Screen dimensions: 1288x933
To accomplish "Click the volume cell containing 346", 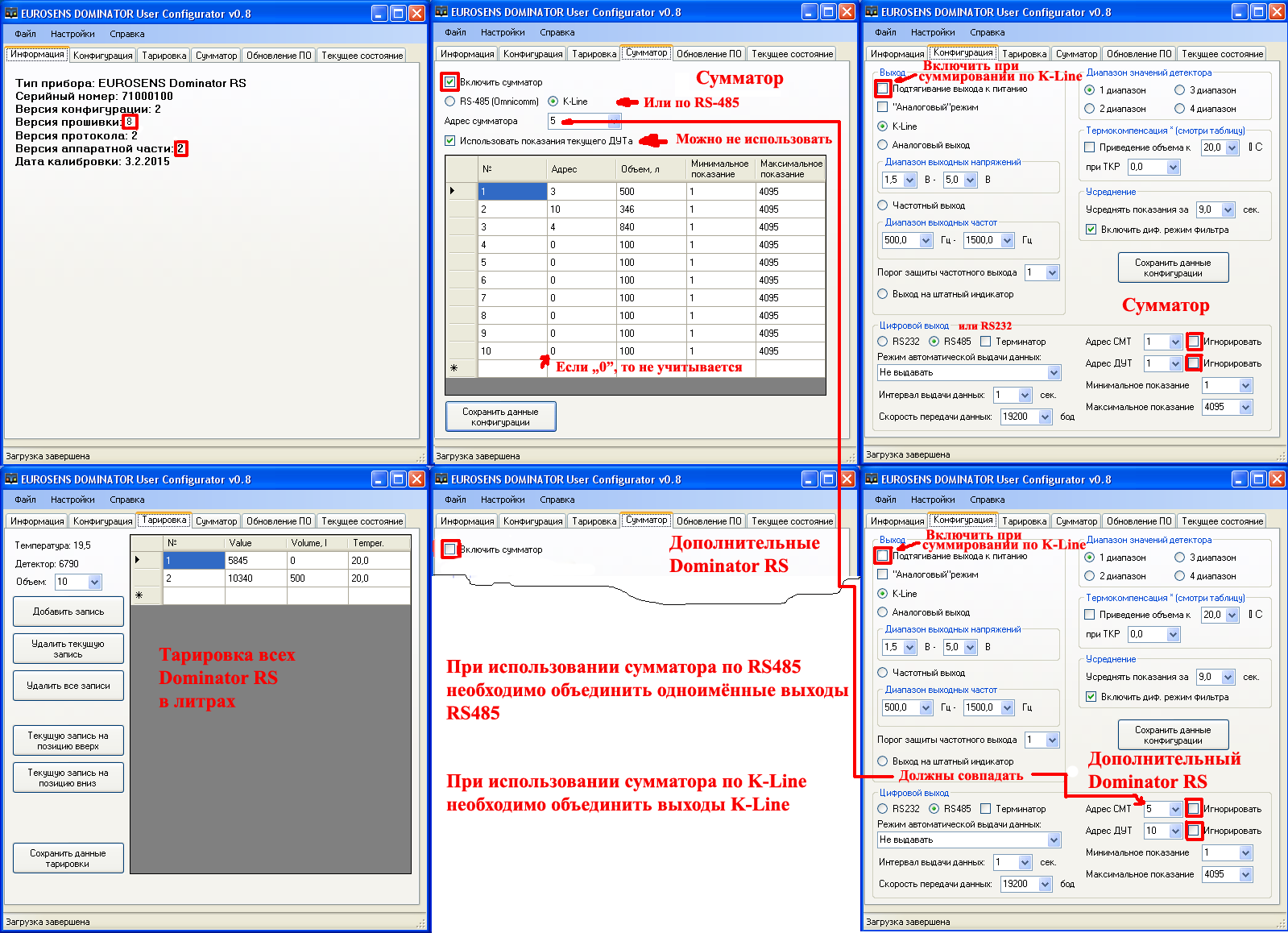I will [650, 209].
